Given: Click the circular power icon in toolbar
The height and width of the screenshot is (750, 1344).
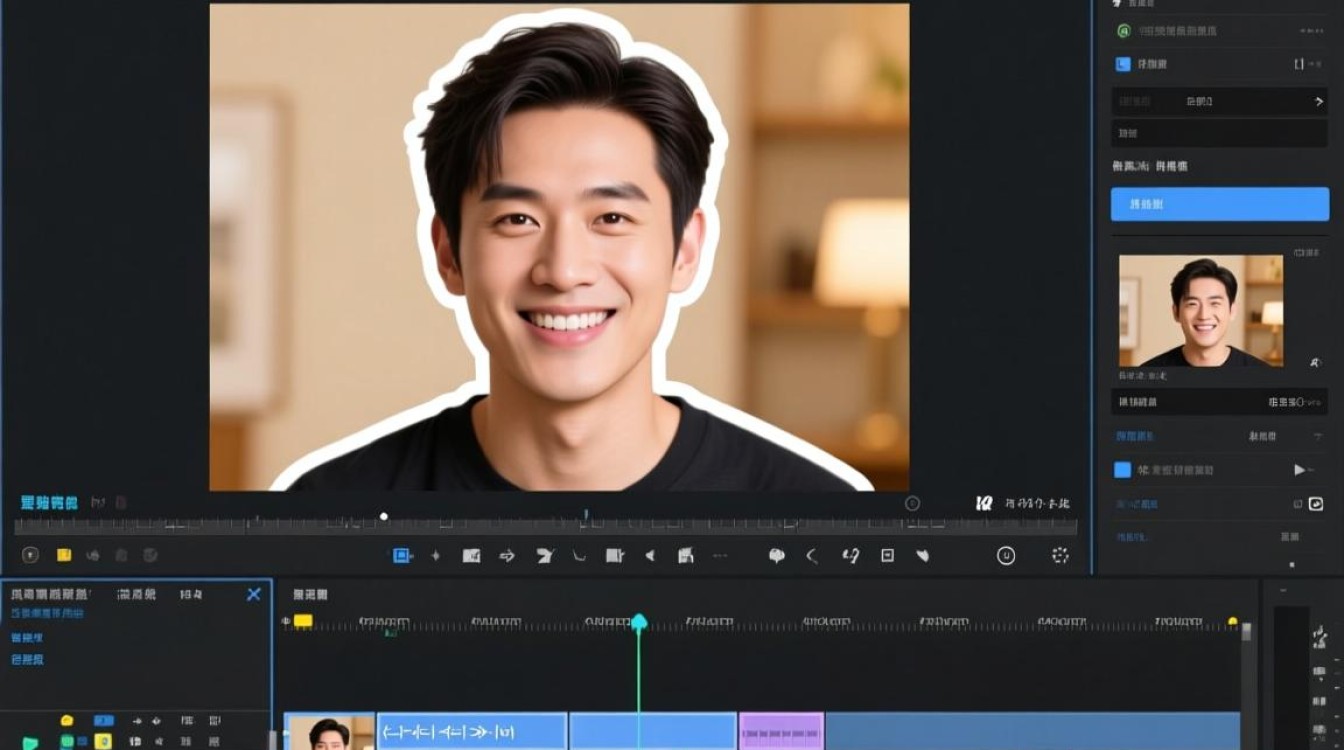Looking at the screenshot, I should point(1006,555).
